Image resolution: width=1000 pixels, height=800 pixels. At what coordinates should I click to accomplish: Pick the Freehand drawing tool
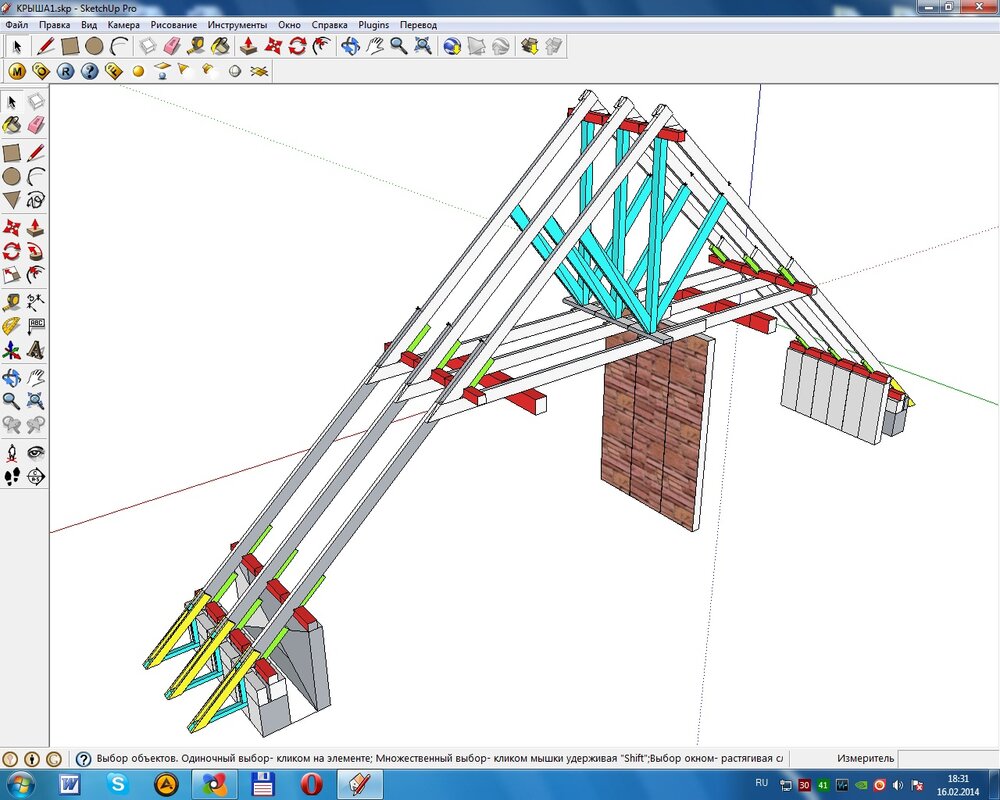[36, 200]
